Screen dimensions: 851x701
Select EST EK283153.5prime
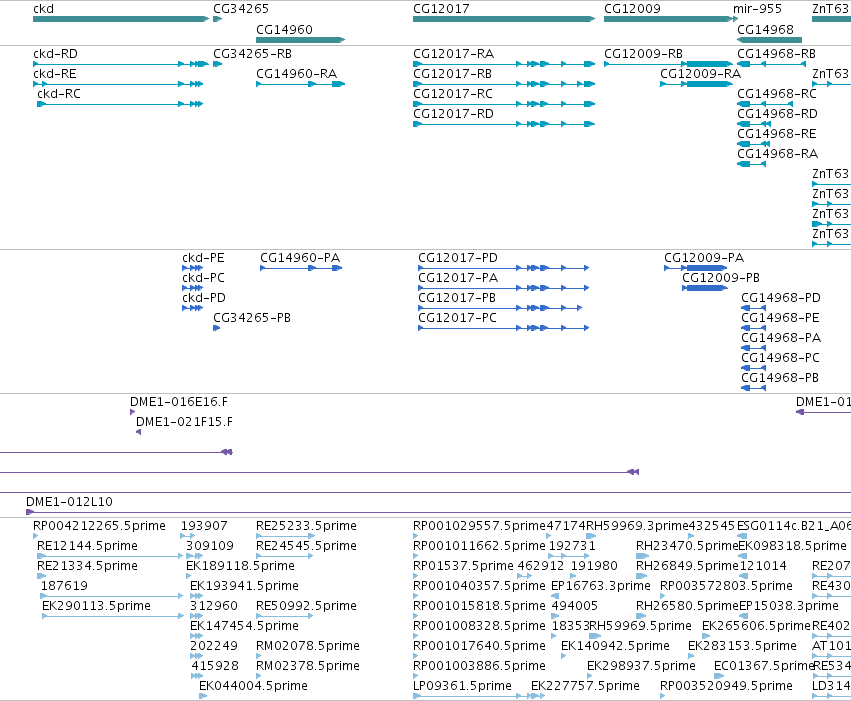pyautogui.click(x=742, y=646)
